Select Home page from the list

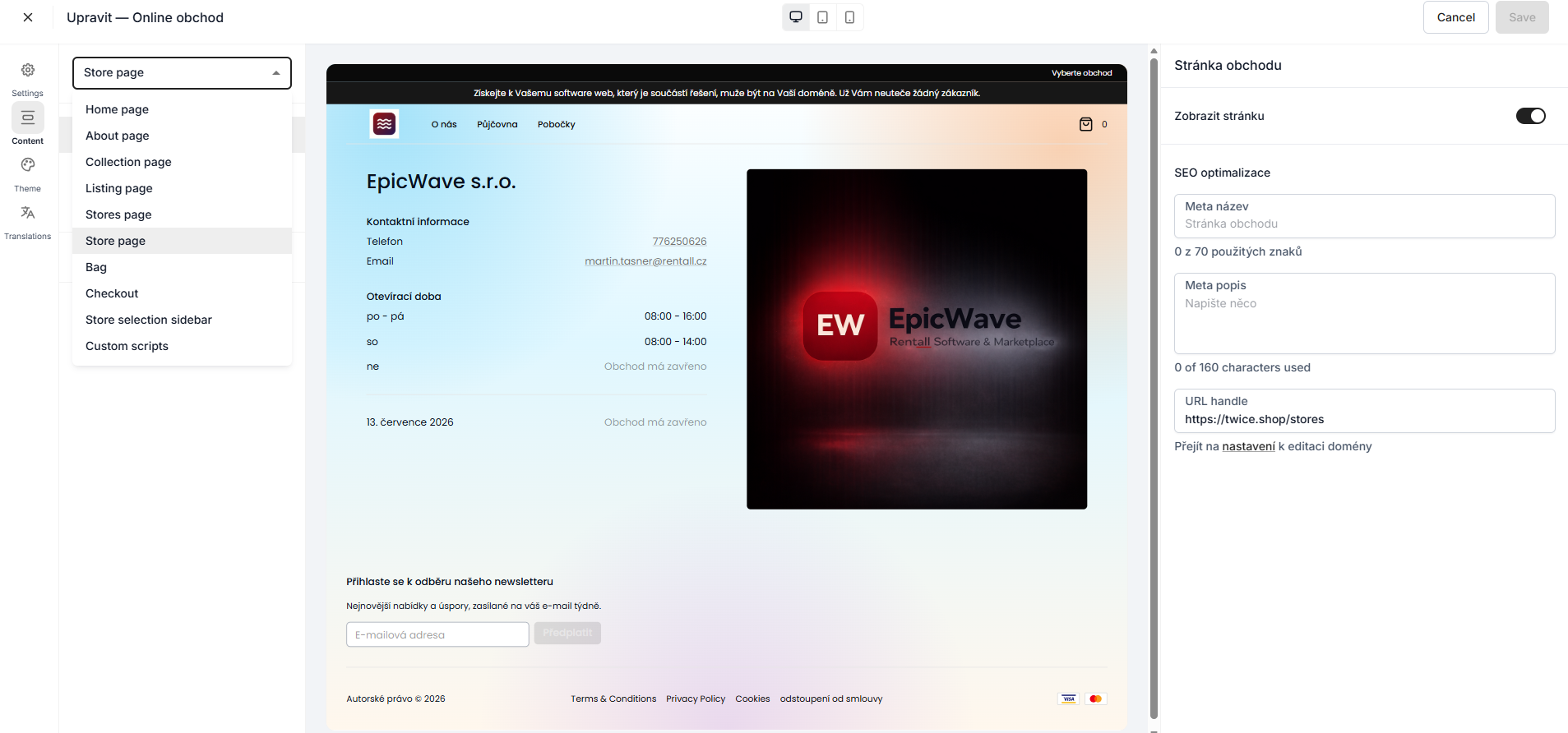coord(182,109)
